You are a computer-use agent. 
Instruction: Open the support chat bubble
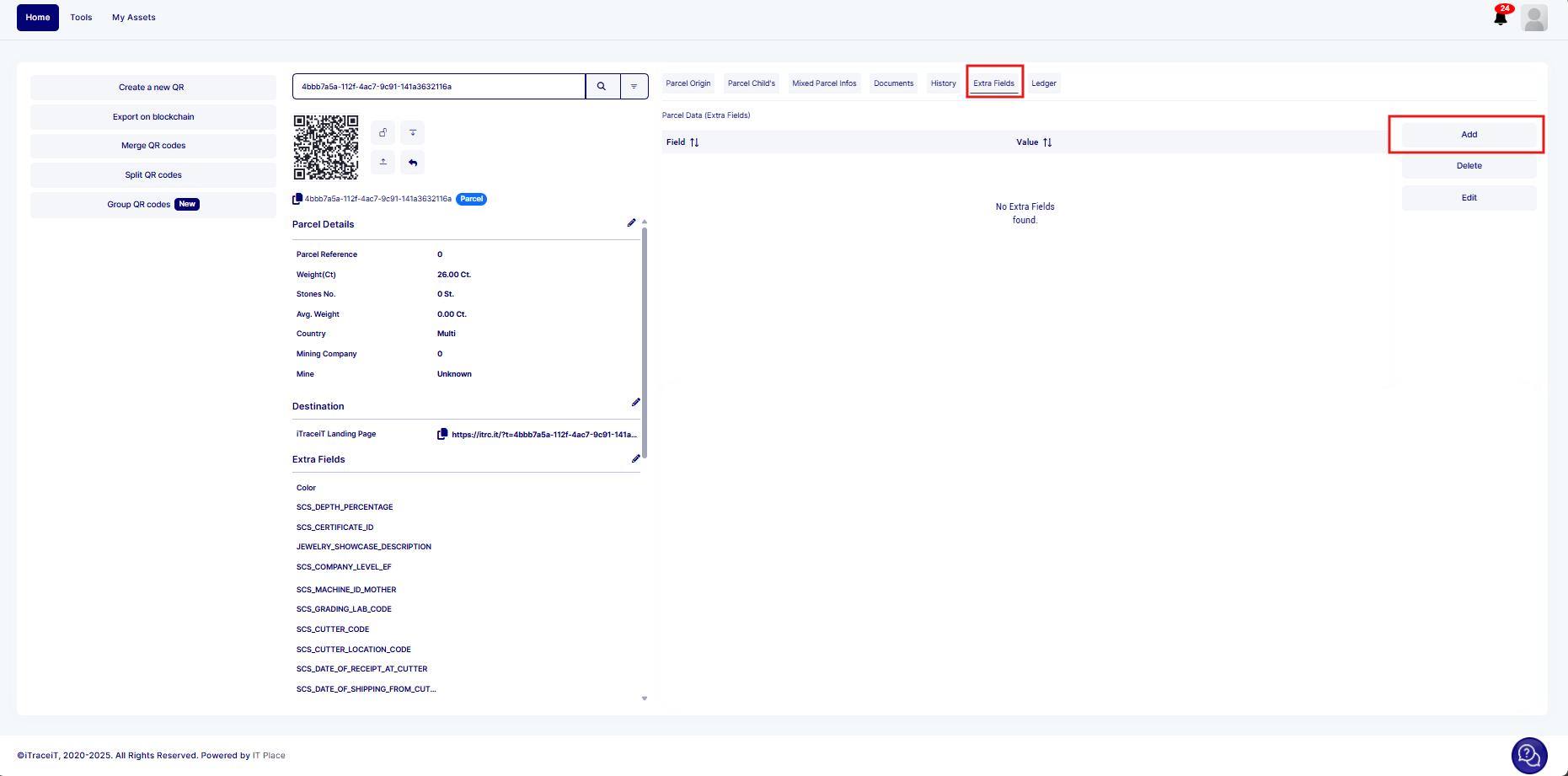click(x=1528, y=755)
